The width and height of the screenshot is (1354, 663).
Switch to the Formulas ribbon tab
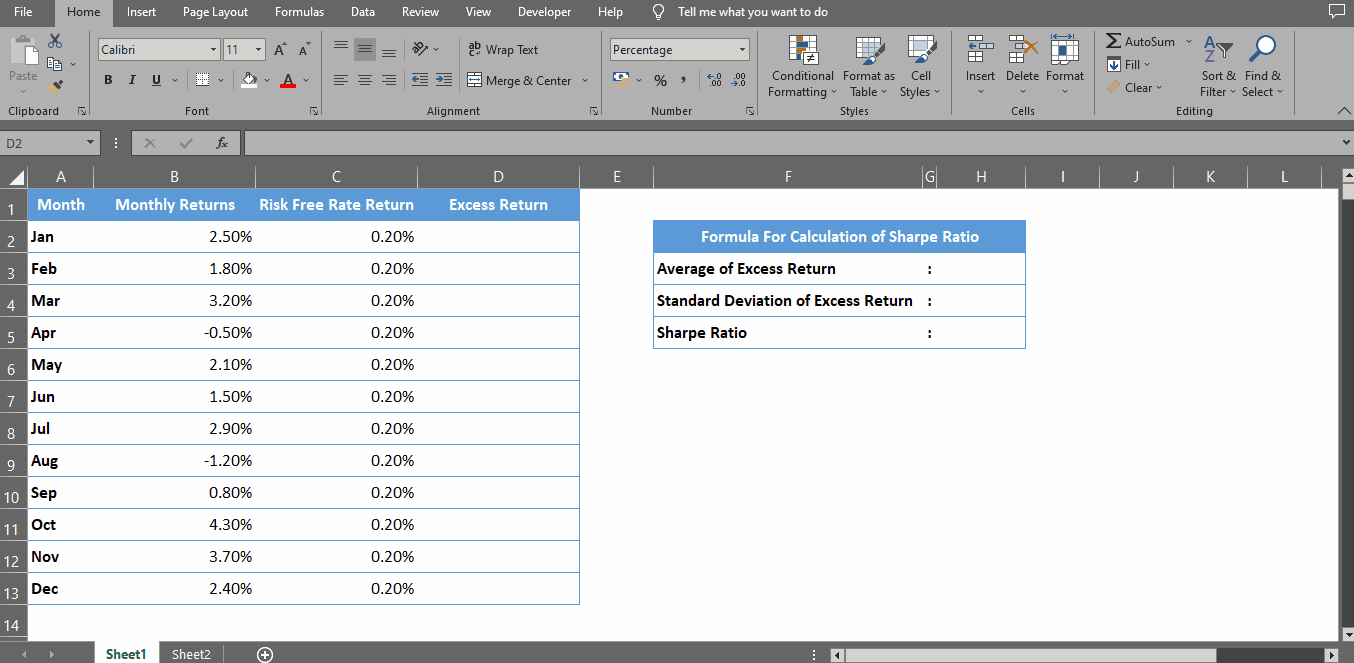click(299, 12)
